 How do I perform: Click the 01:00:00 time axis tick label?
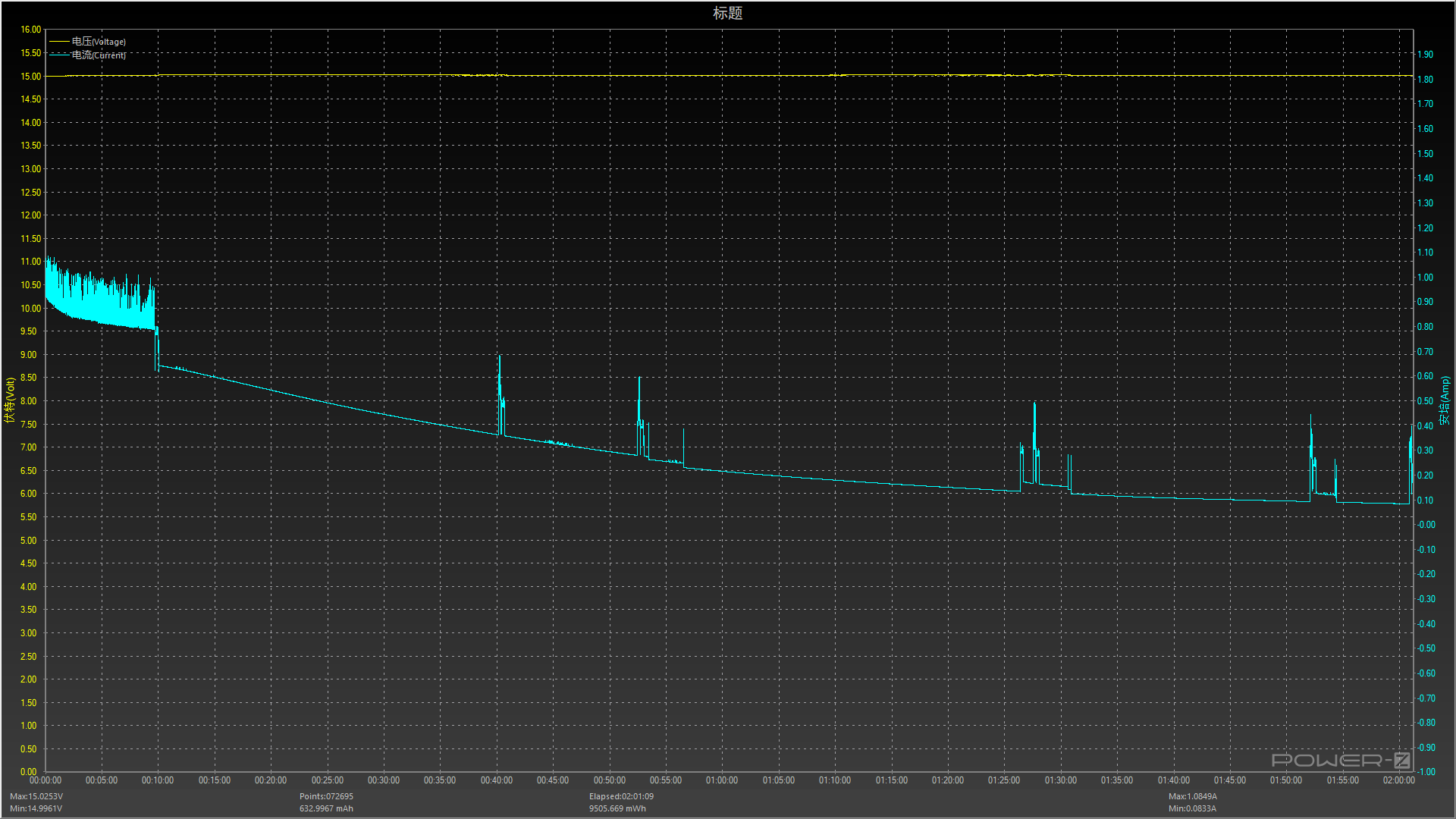[722, 780]
